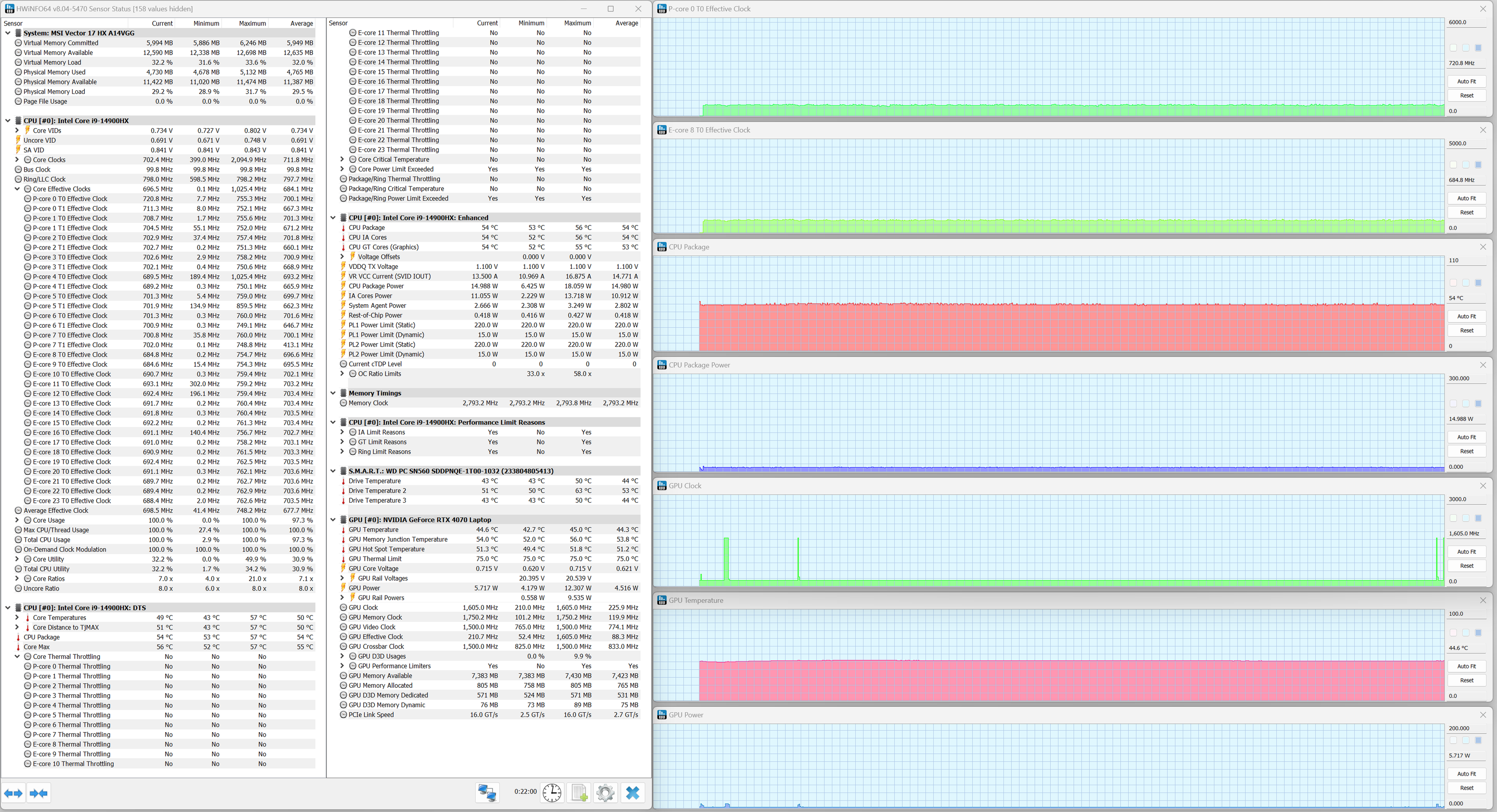
Task: Open remote network monitoring icon
Action: click(x=487, y=792)
